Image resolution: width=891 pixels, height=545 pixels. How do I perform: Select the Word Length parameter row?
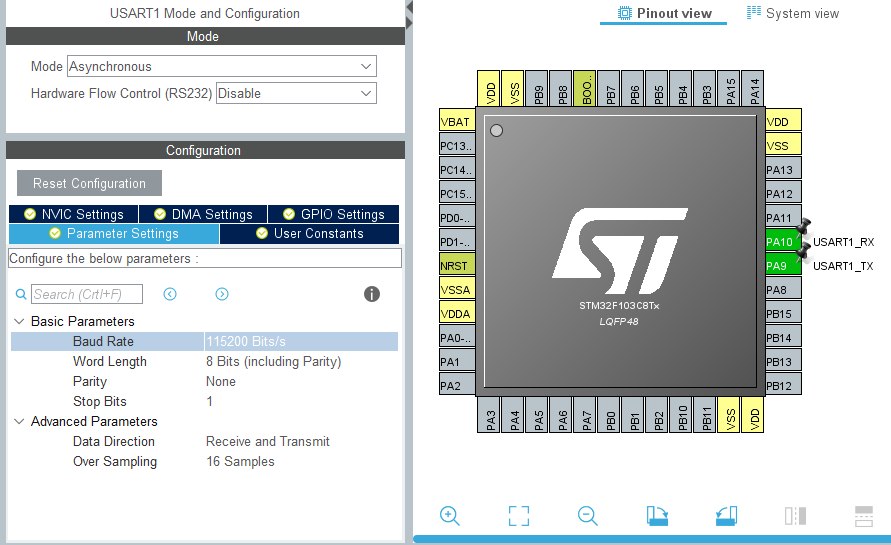tap(205, 361)
